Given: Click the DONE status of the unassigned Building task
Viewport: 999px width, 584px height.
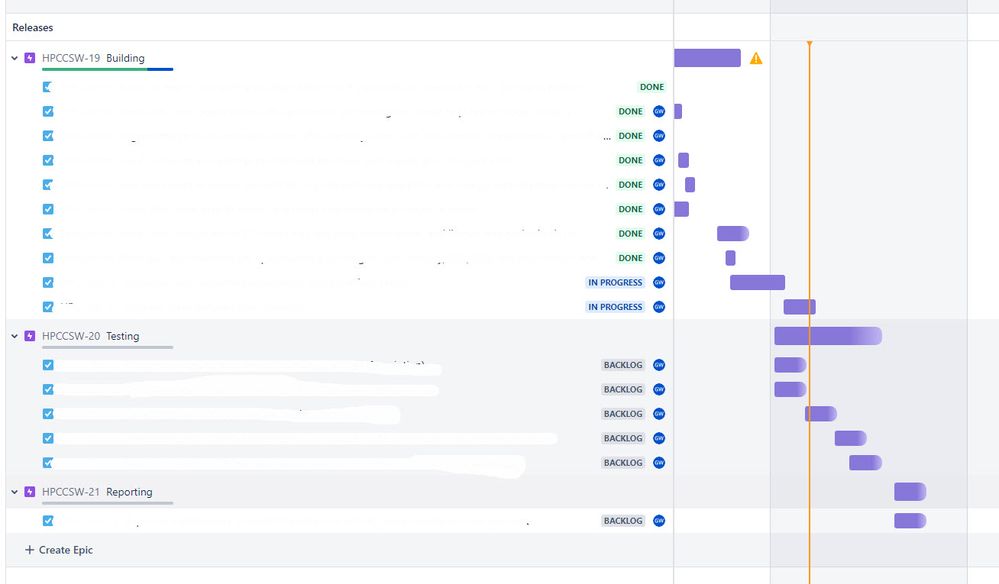Looking at the screenshot, I should [x=652, y=87].
